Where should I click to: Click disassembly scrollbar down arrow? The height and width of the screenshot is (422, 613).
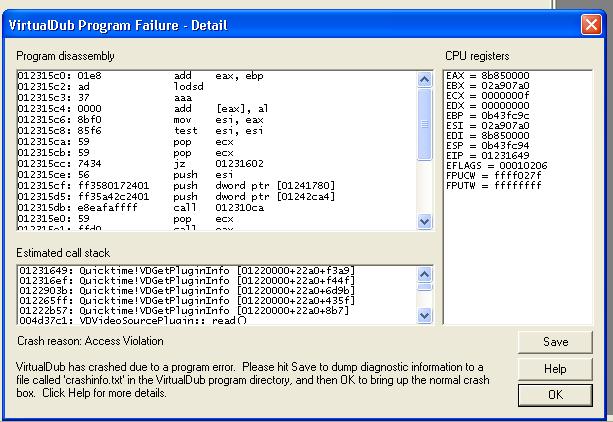tap(424, 222)
